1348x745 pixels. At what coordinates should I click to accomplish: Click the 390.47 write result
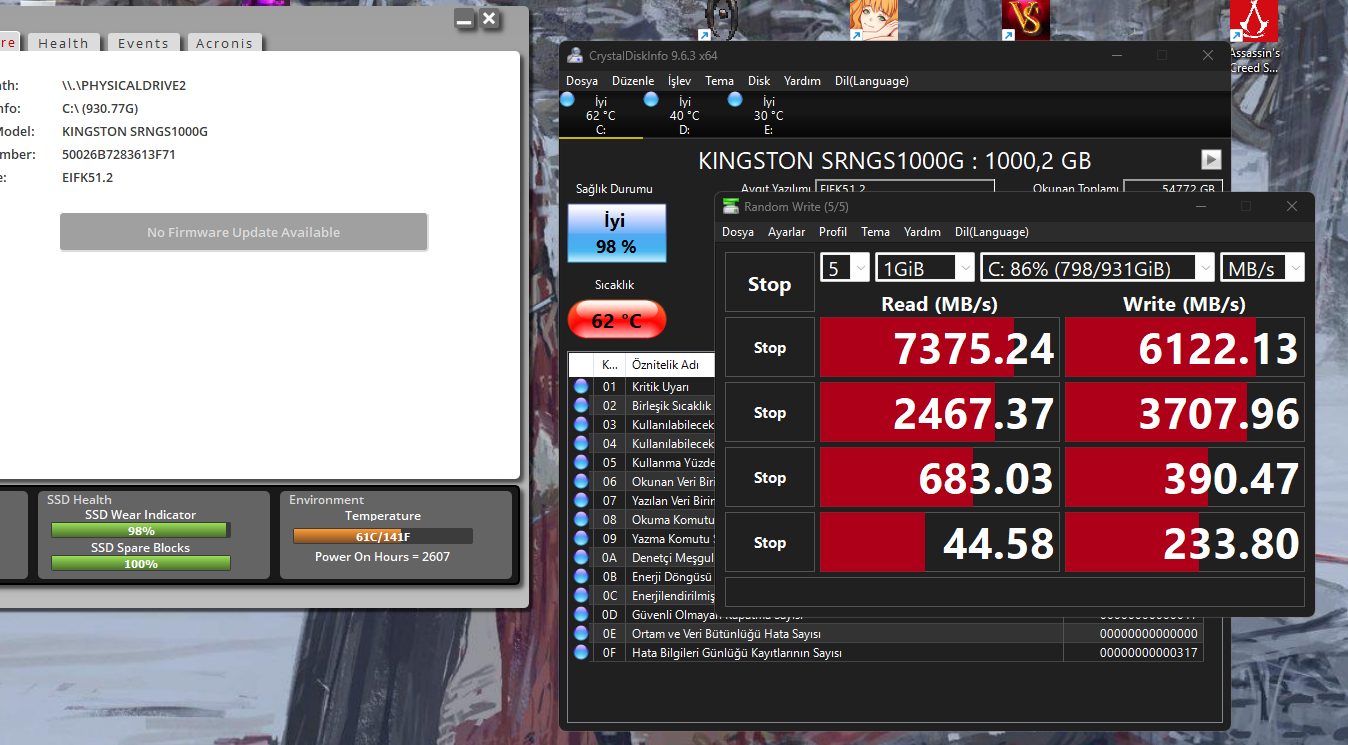pos(1185,478)
